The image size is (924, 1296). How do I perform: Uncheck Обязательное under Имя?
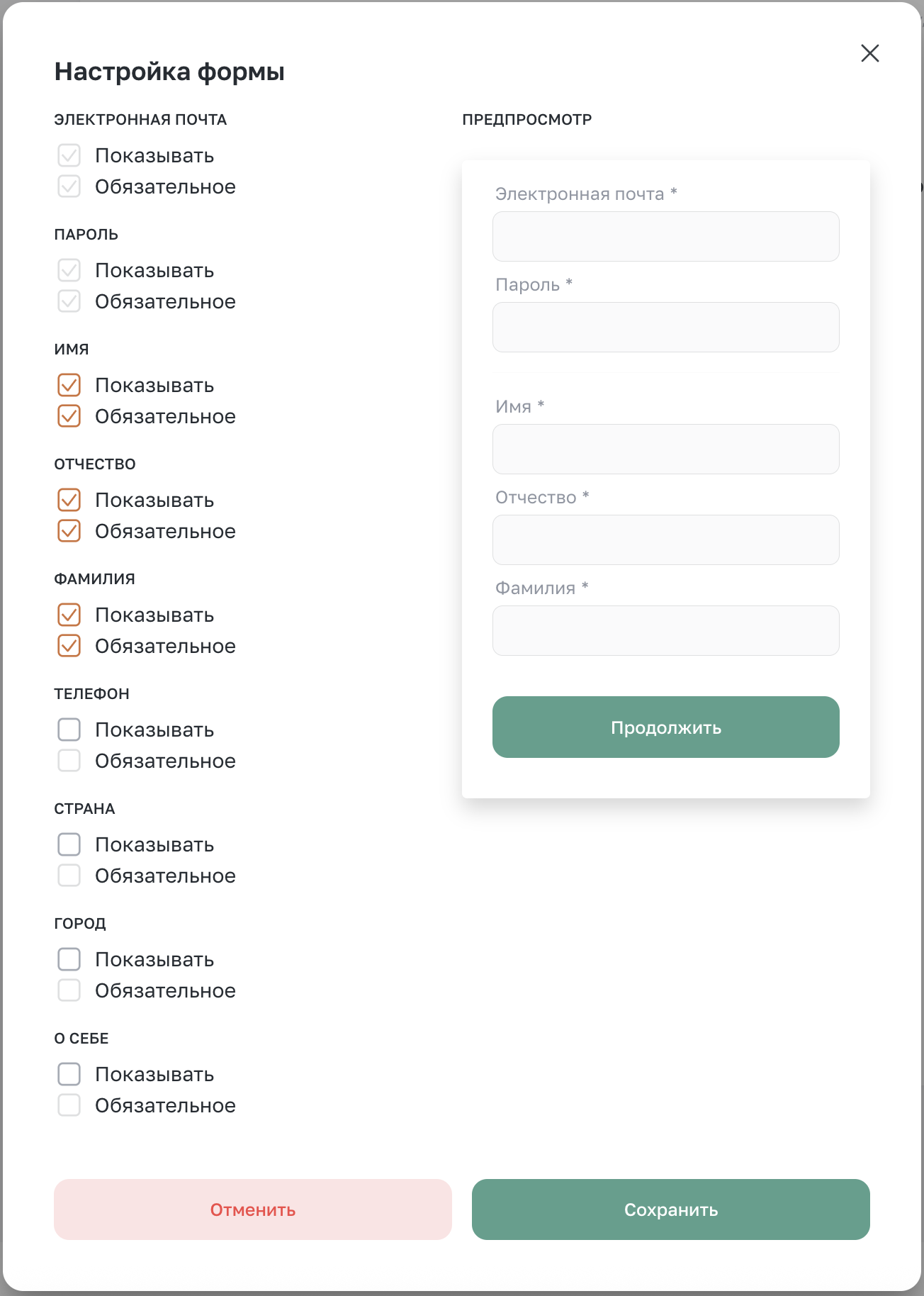tap(69, 416)
